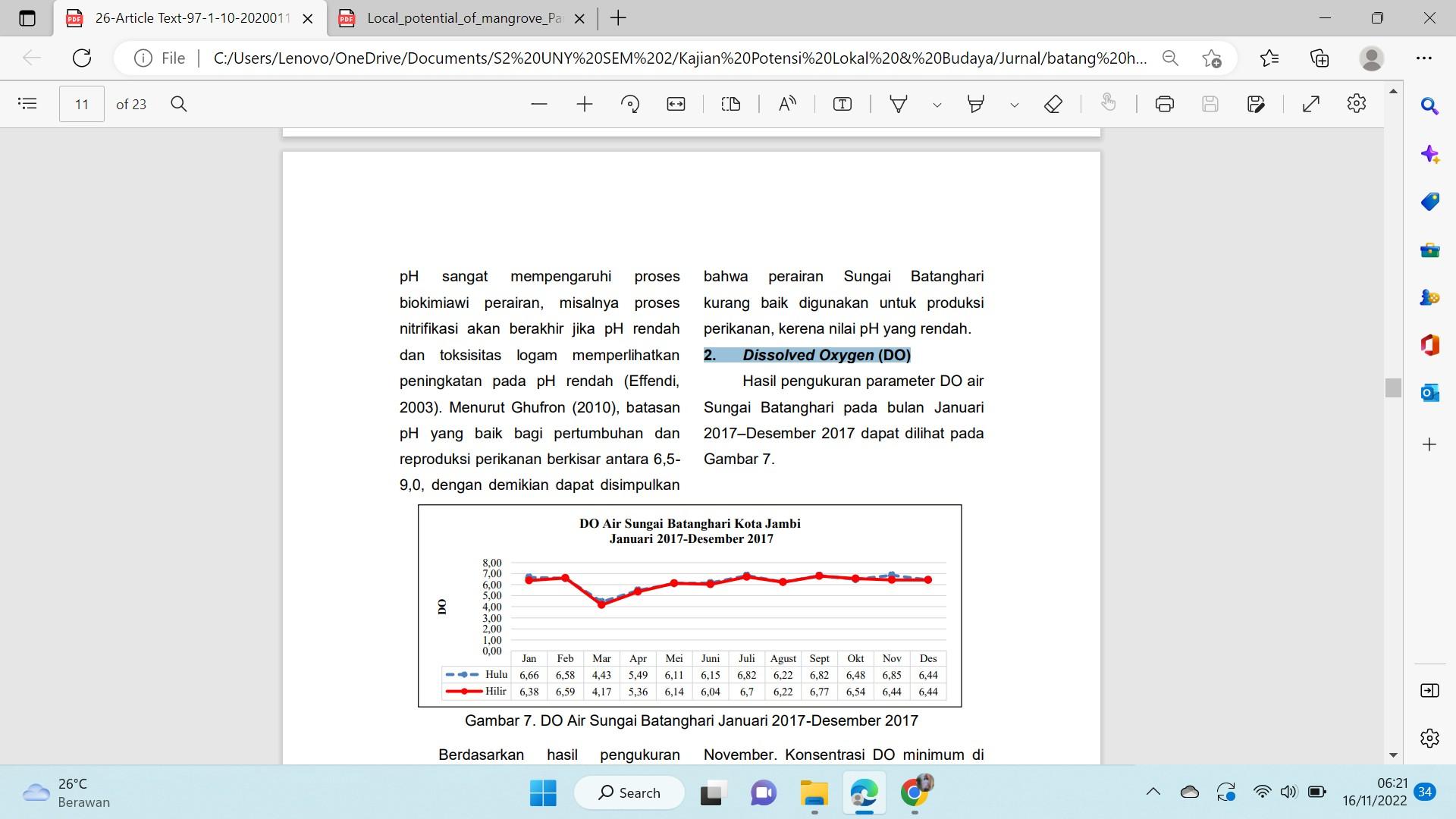The width and height of the screenshot is (1456, 819).
Task: Hide the Edge sidebar
Action: (x=1429, y=690)
